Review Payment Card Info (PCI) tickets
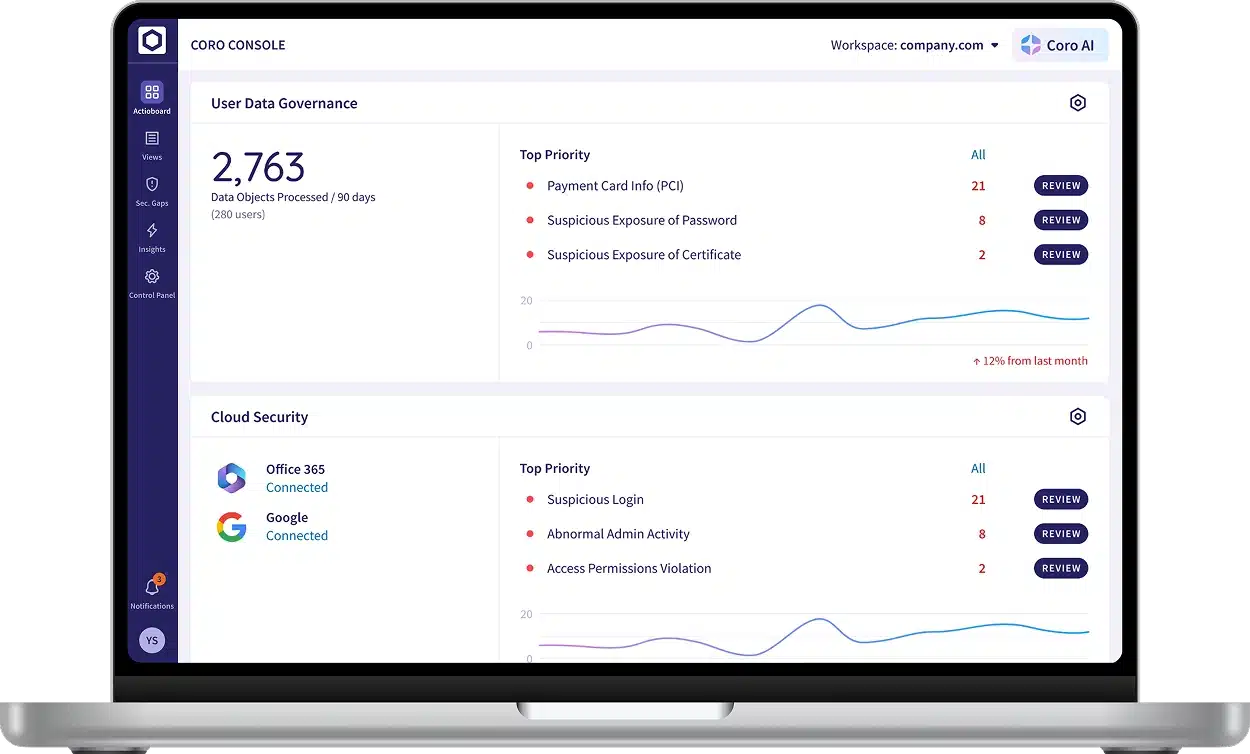Viewport: 1250px width, 754px height. pos(1060,186)
